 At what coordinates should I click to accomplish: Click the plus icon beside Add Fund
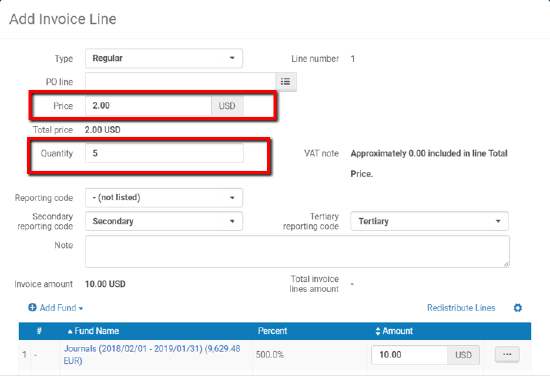(32, 308)
